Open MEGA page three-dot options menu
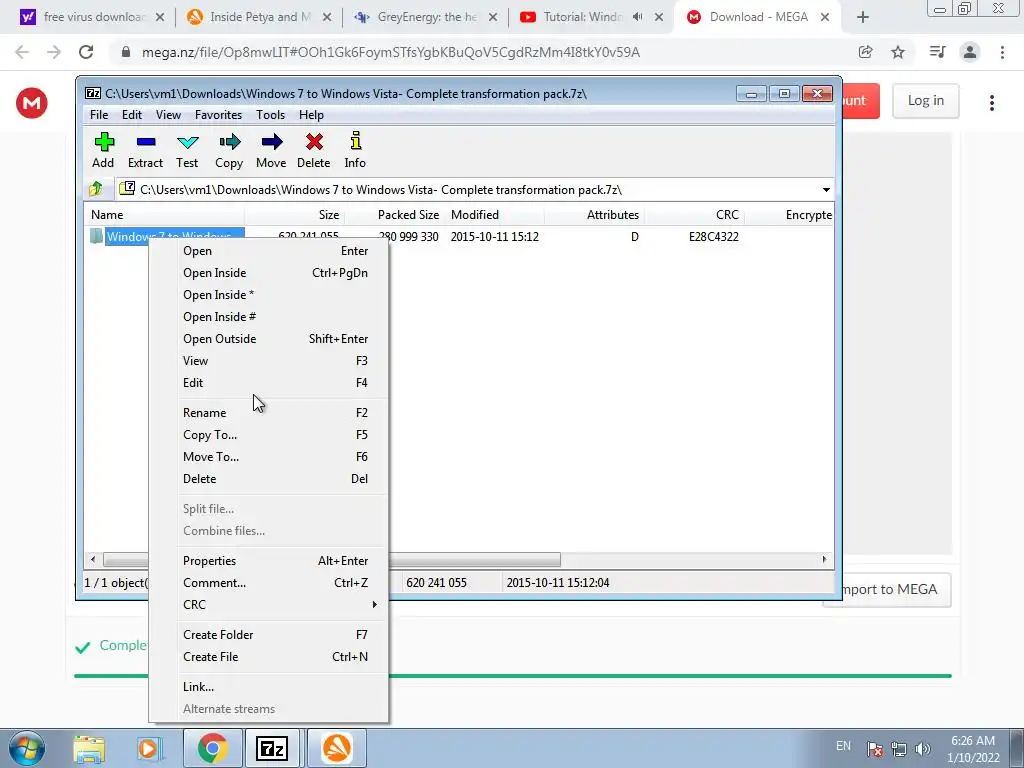The image size is (1024, 768). (991, 103)
